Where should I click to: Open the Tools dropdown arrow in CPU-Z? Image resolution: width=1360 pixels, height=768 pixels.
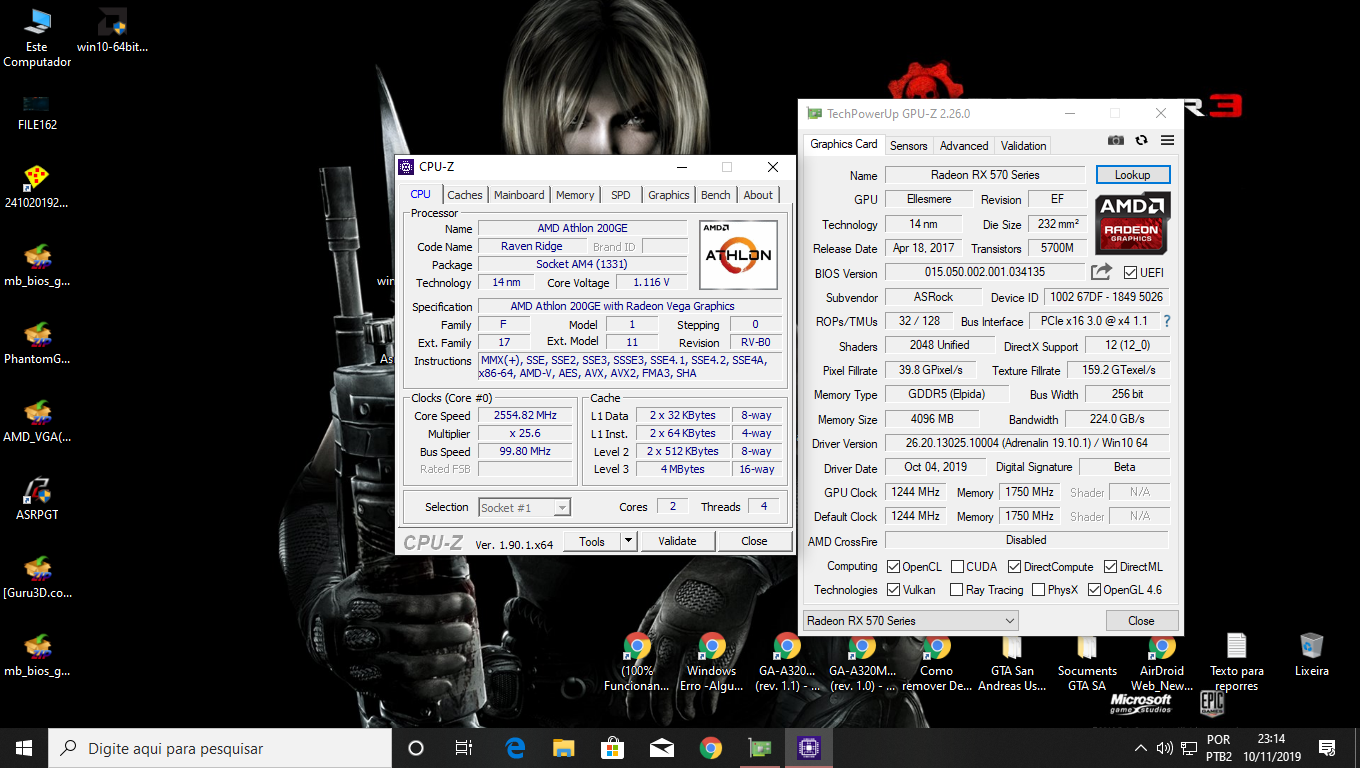click(x=628, y=541)
